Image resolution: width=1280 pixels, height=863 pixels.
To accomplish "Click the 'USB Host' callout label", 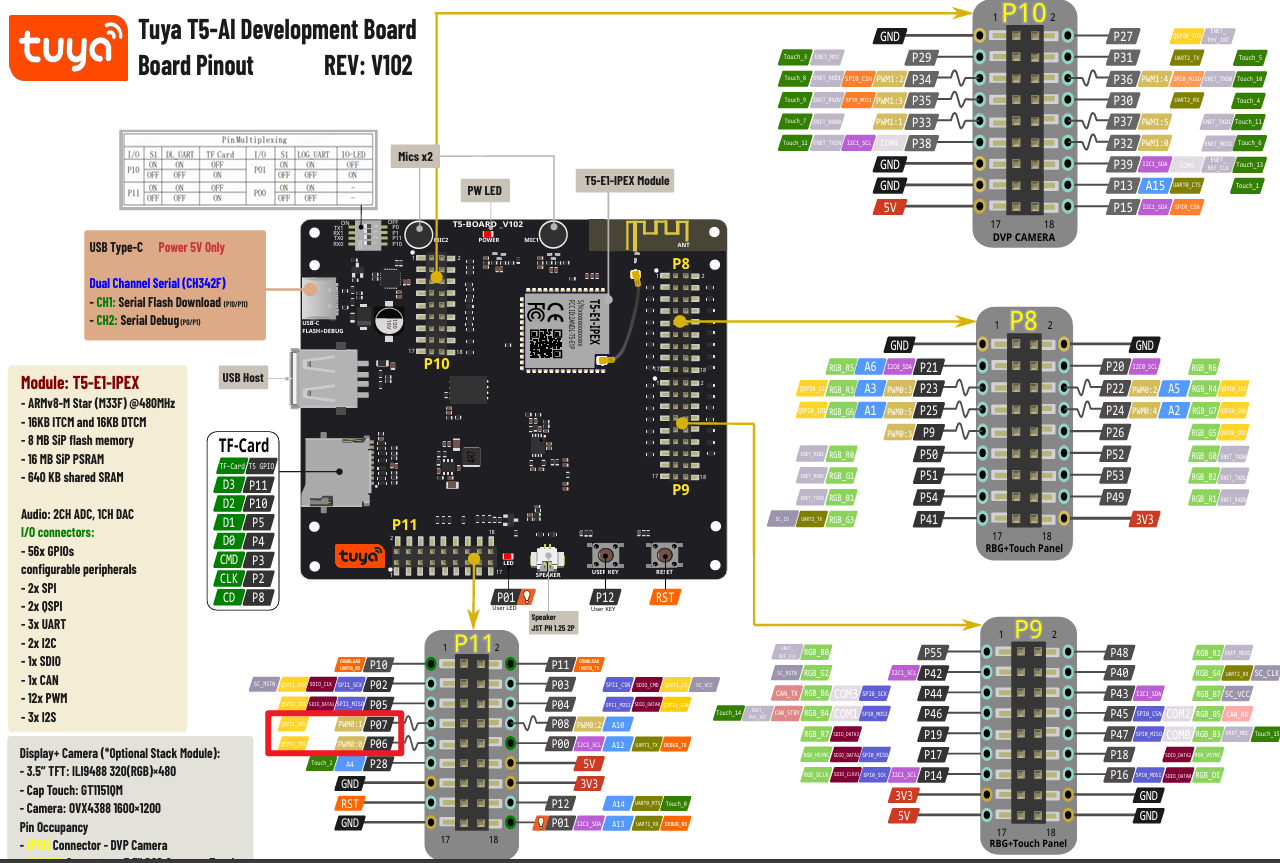I will point(245,377).
